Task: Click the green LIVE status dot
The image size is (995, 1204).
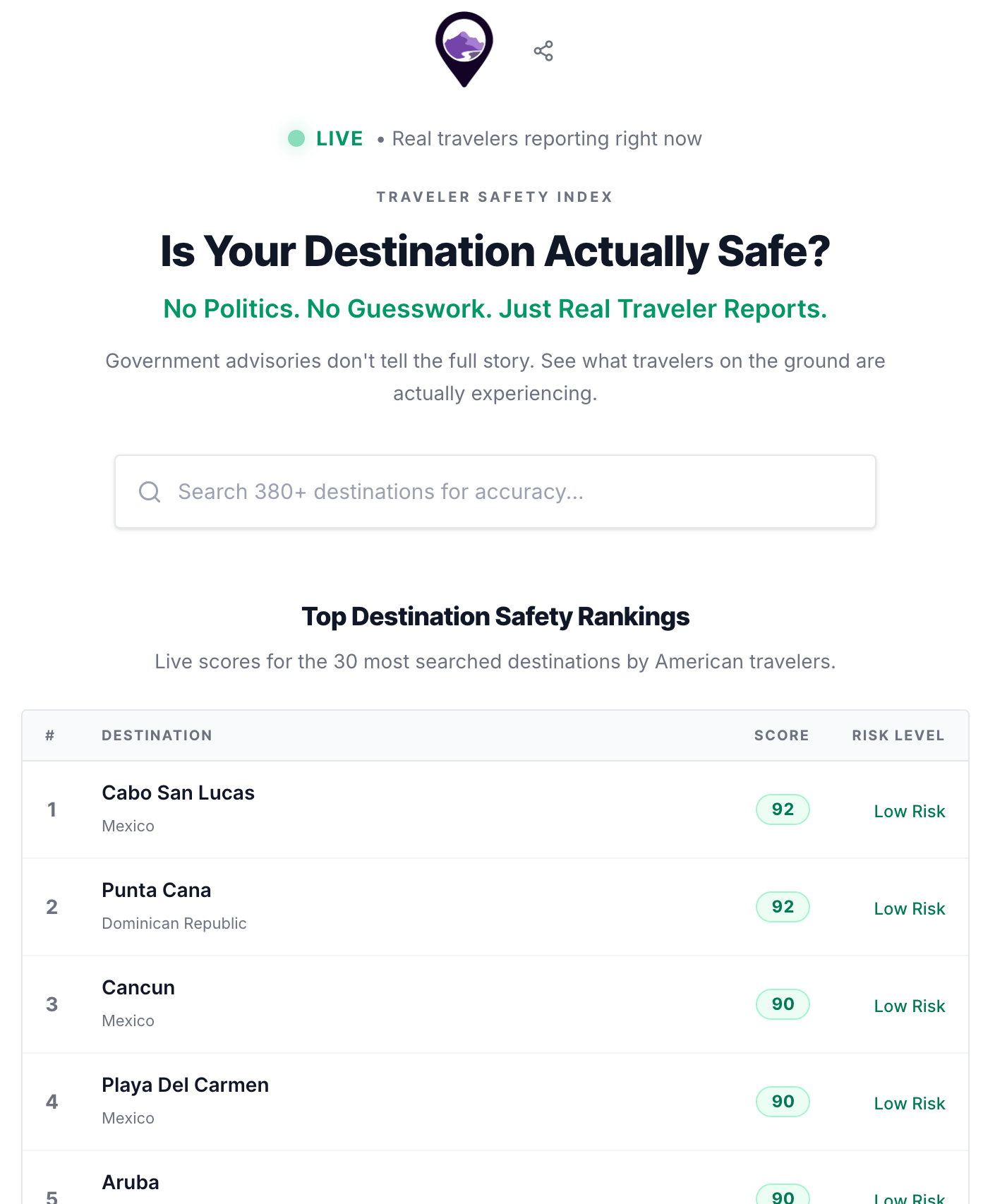Action: (296, 138)
